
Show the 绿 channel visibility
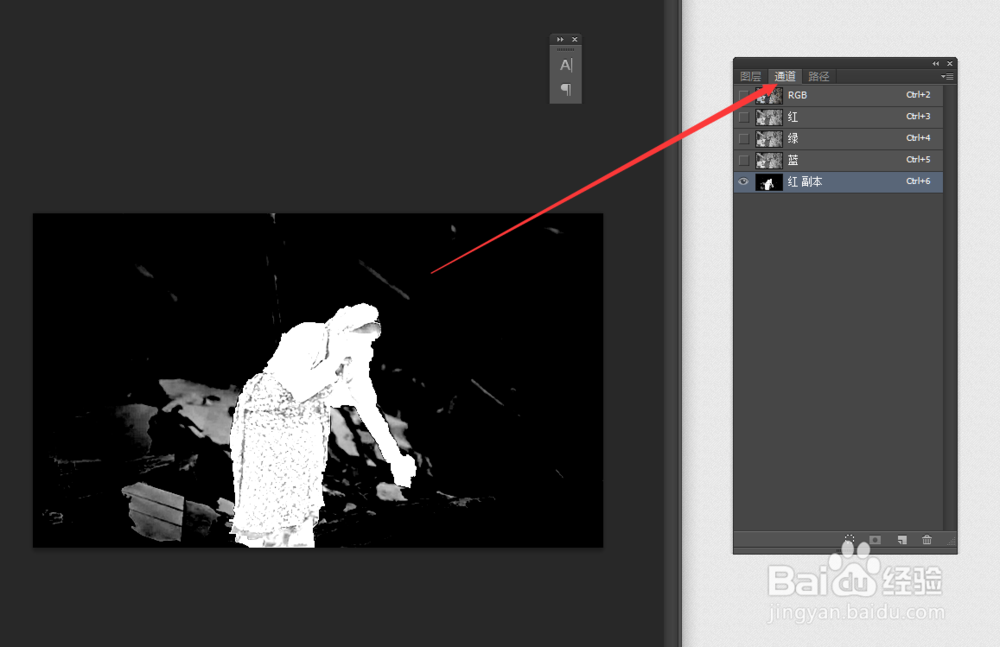pyautogui.click(x=744, y=138)
